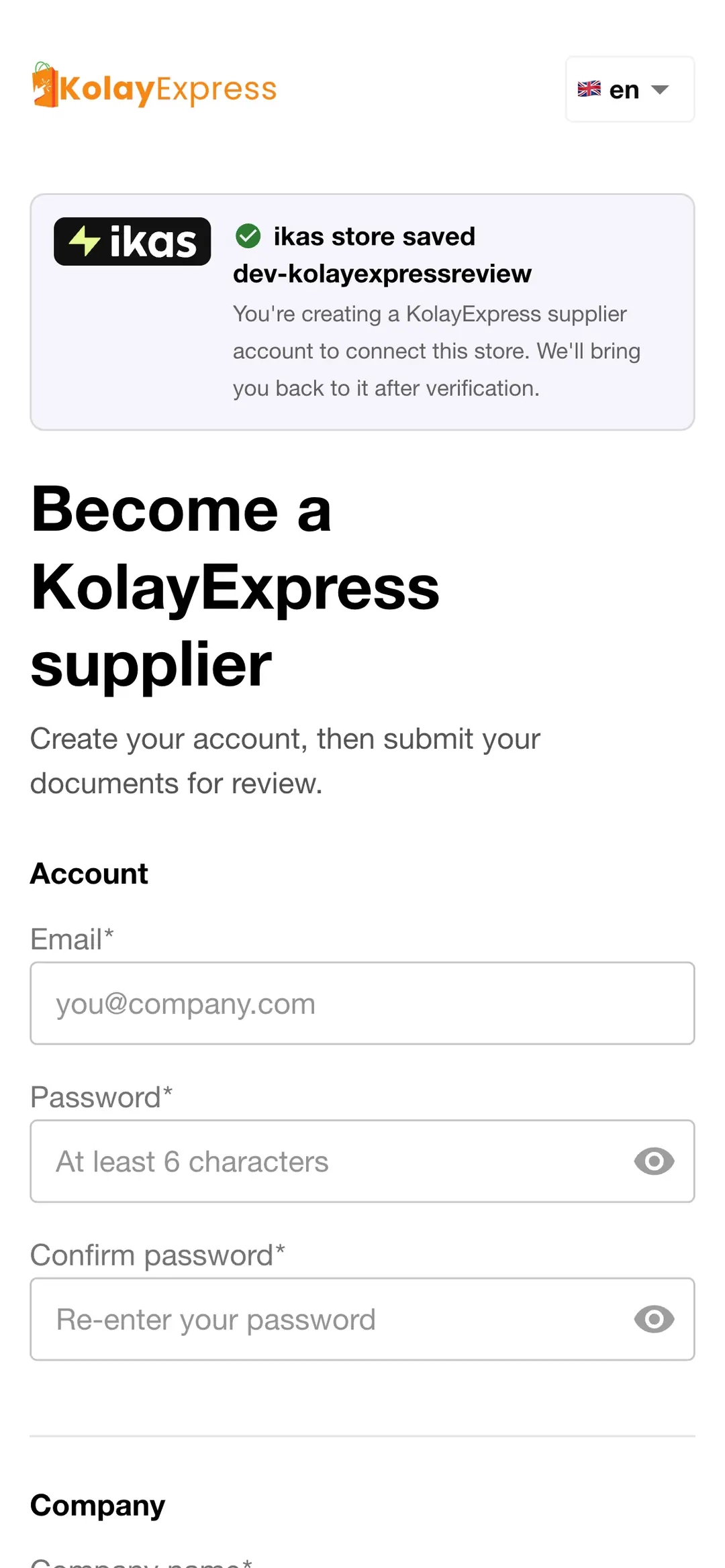Viewport: 725px width, 1568px height.
Task: Show password using the Password field eye icon
Action: tap(654, 1161)
